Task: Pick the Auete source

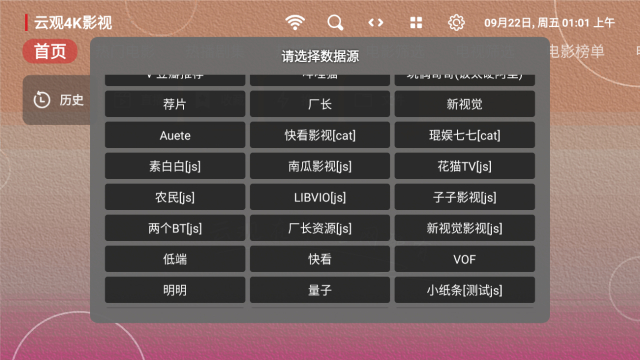Action: (x=175, y=135)
